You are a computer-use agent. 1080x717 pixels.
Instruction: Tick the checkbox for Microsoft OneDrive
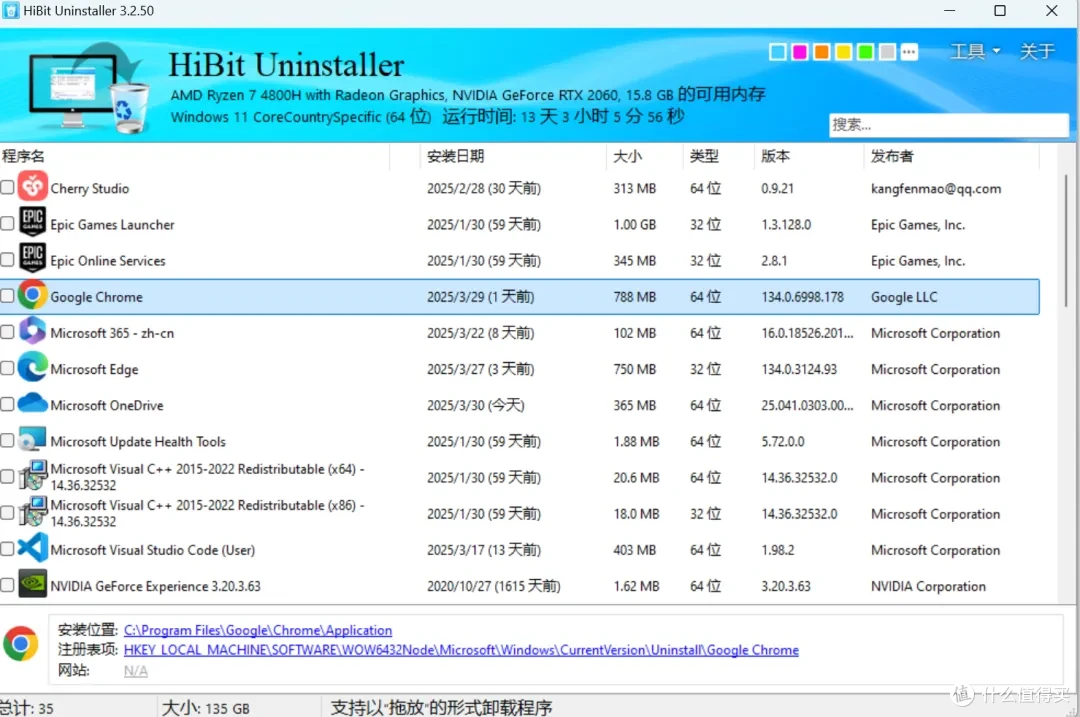[x=7, y=404]
